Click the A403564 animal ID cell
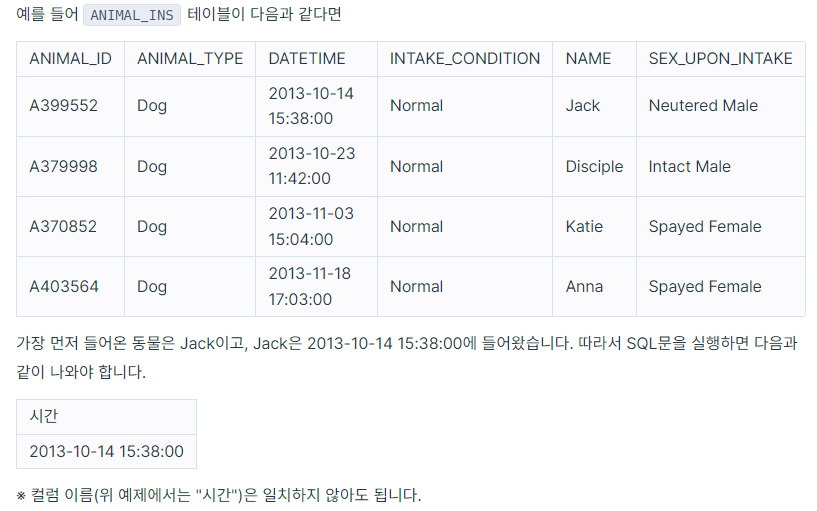817x511 pixels. point(70,286)
